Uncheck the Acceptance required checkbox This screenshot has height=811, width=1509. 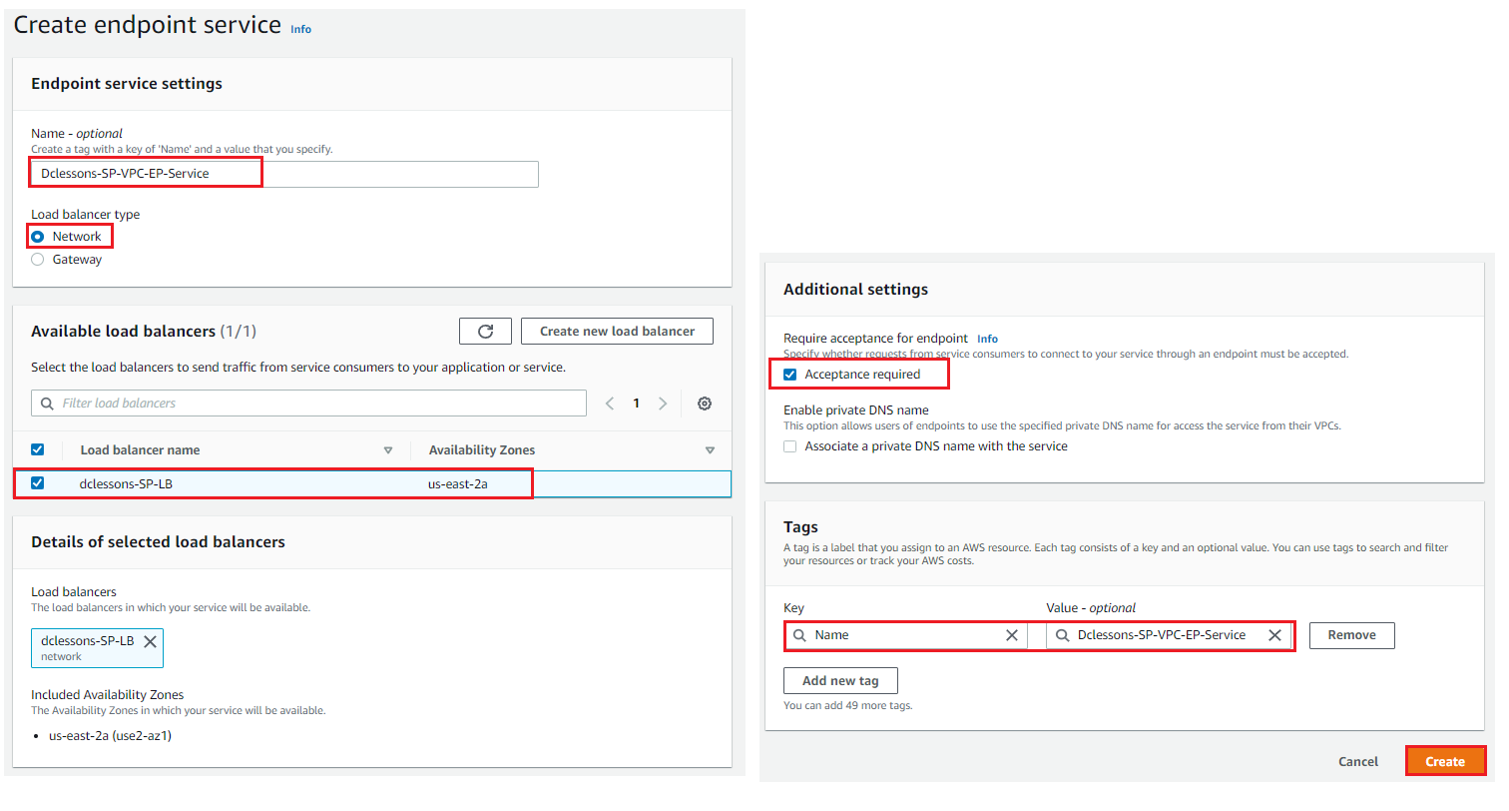coord(791,374)
